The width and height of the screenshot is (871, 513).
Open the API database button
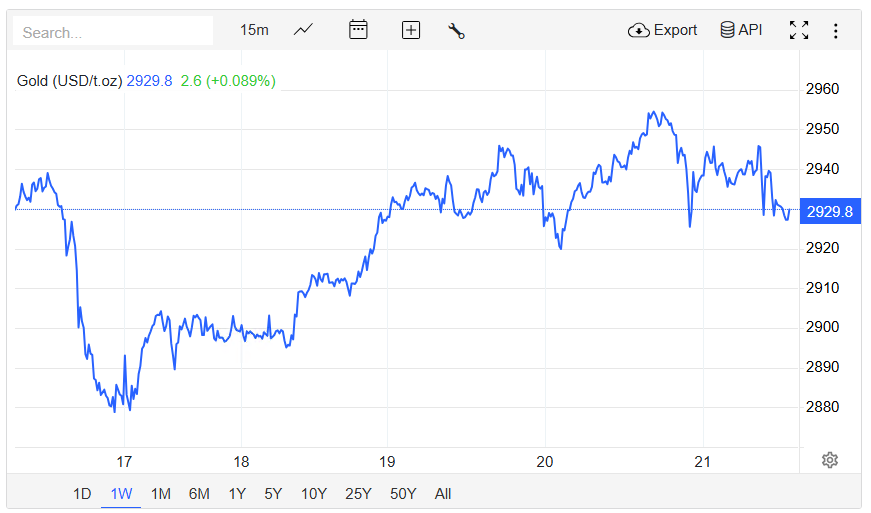[741, 30]
